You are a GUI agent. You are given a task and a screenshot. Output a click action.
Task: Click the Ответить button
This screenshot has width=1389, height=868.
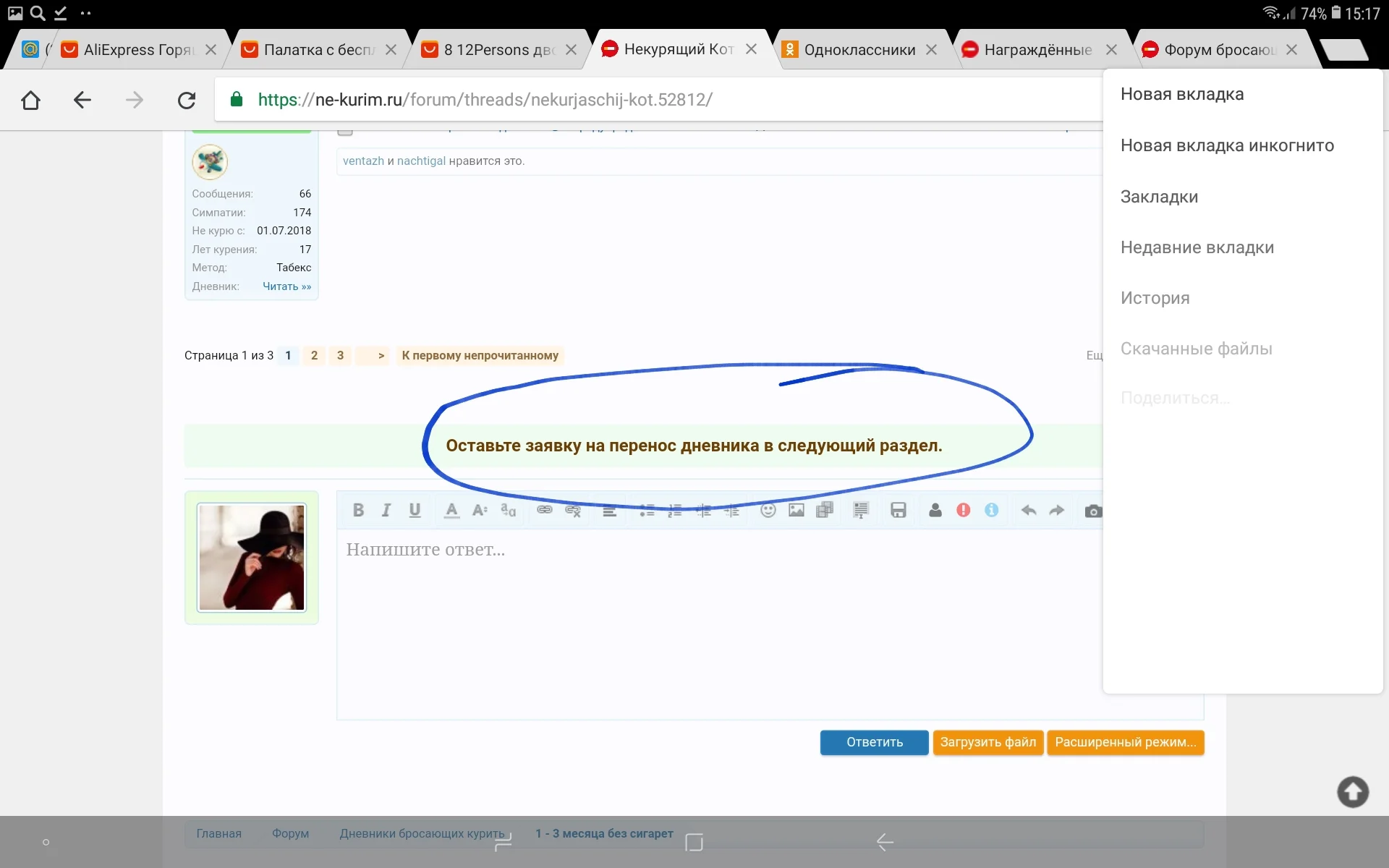tap(874, 742)
